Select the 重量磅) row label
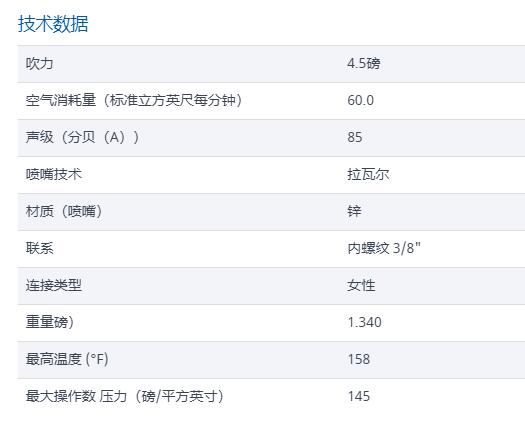 click(50, 322)
